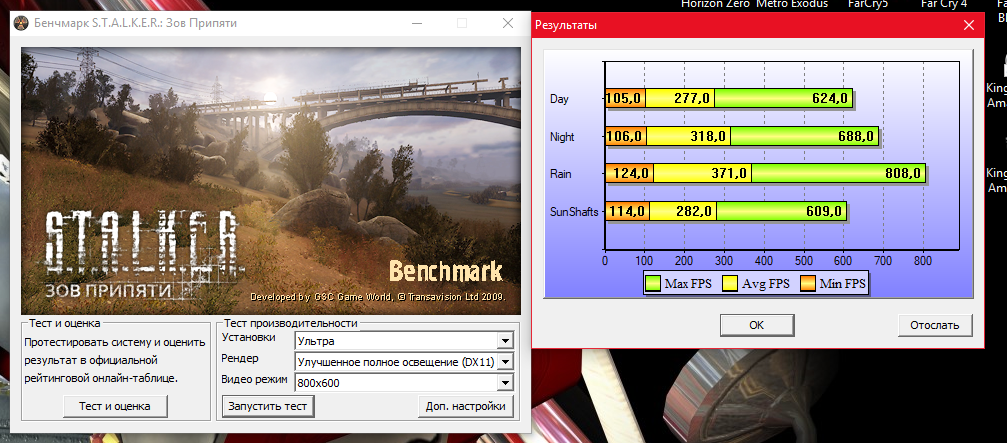
Task: Click the Тест и оценка group heading label
Action: point(66,323)
